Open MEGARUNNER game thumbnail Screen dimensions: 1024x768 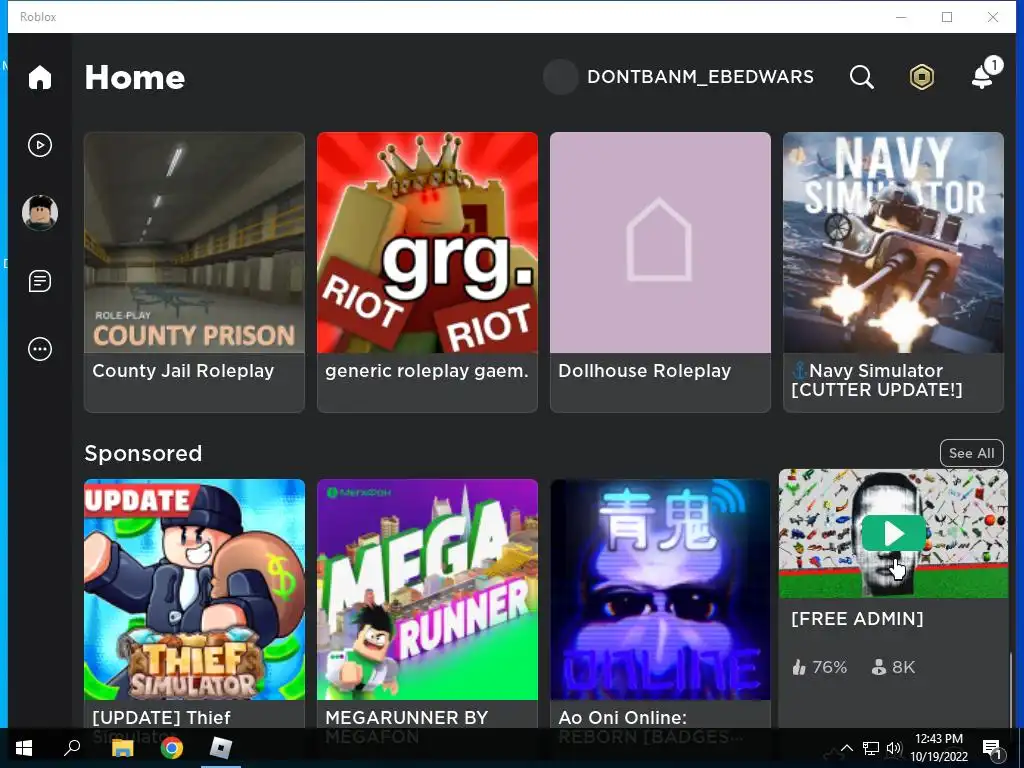pos(427,589)
